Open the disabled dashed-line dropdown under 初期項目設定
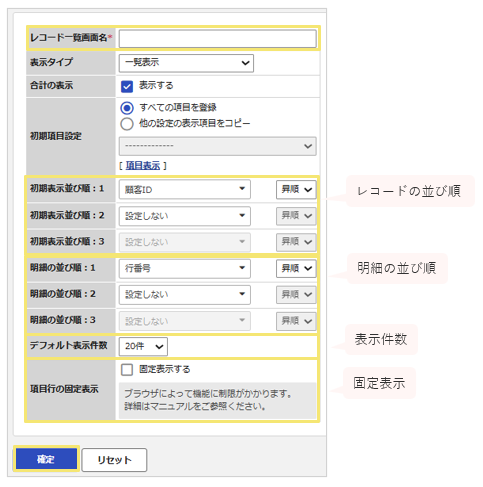This screenshot has width=483, height=487. [217, 146]
